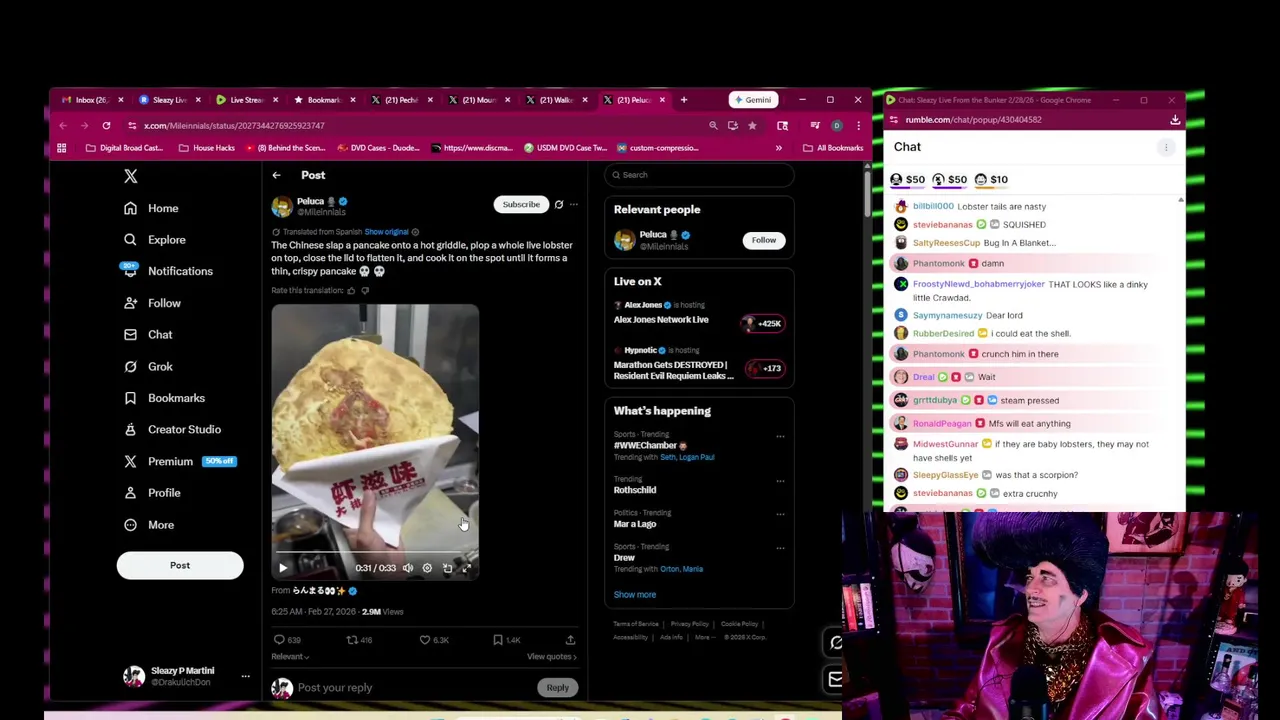
Task: Like the post with the heart
Action: (x=434, y=640)
